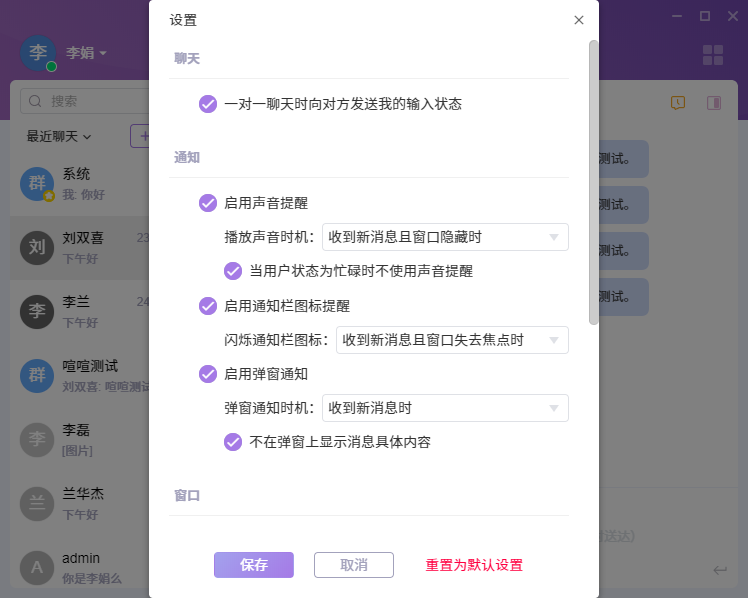Click 重置为默认设置 link
Viewport: 748px width, 598px height.
(474, 565)
